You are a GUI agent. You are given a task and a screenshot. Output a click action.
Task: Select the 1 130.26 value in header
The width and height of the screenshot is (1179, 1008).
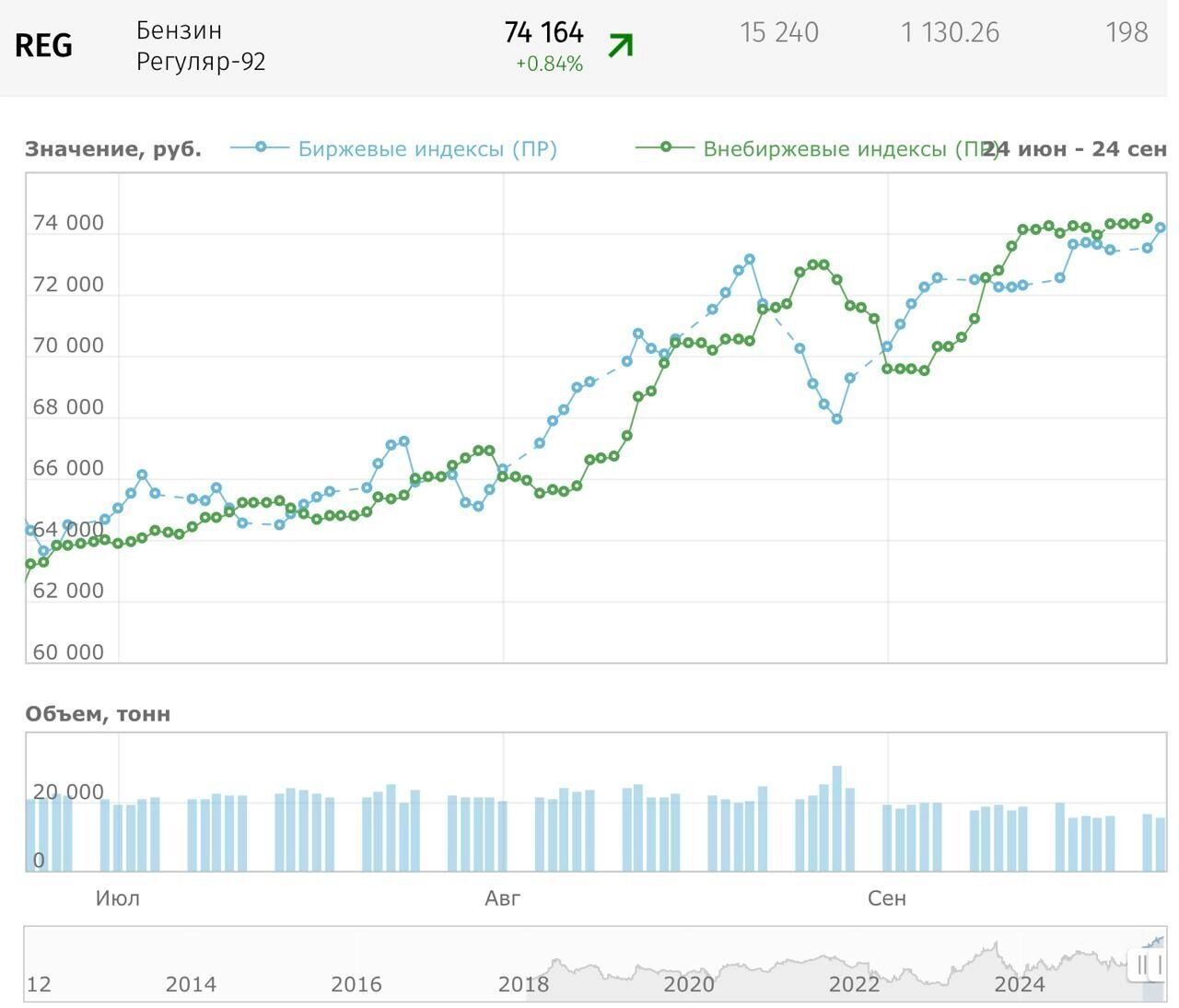tap(950, 33)
